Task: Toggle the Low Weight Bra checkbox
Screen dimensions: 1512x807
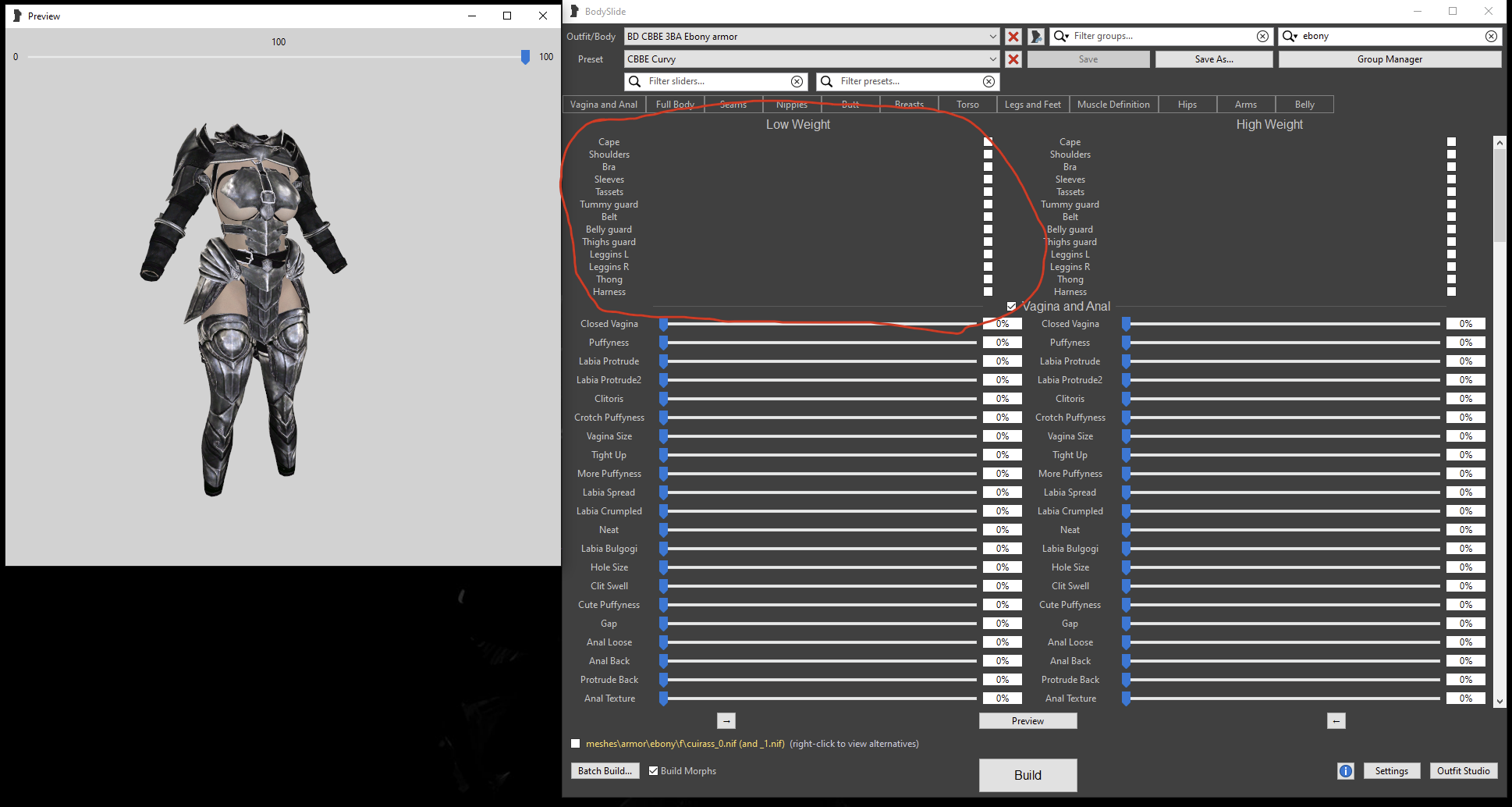Action: (988, 167)
